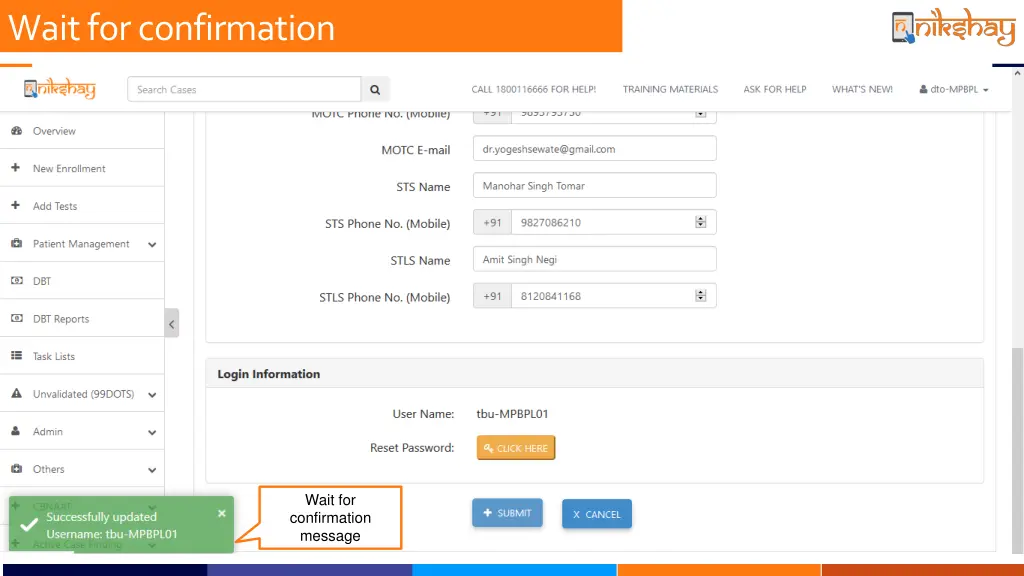Click the Task Lists list icon
The height and width of the screenshot is (576, 1024).
16,355
